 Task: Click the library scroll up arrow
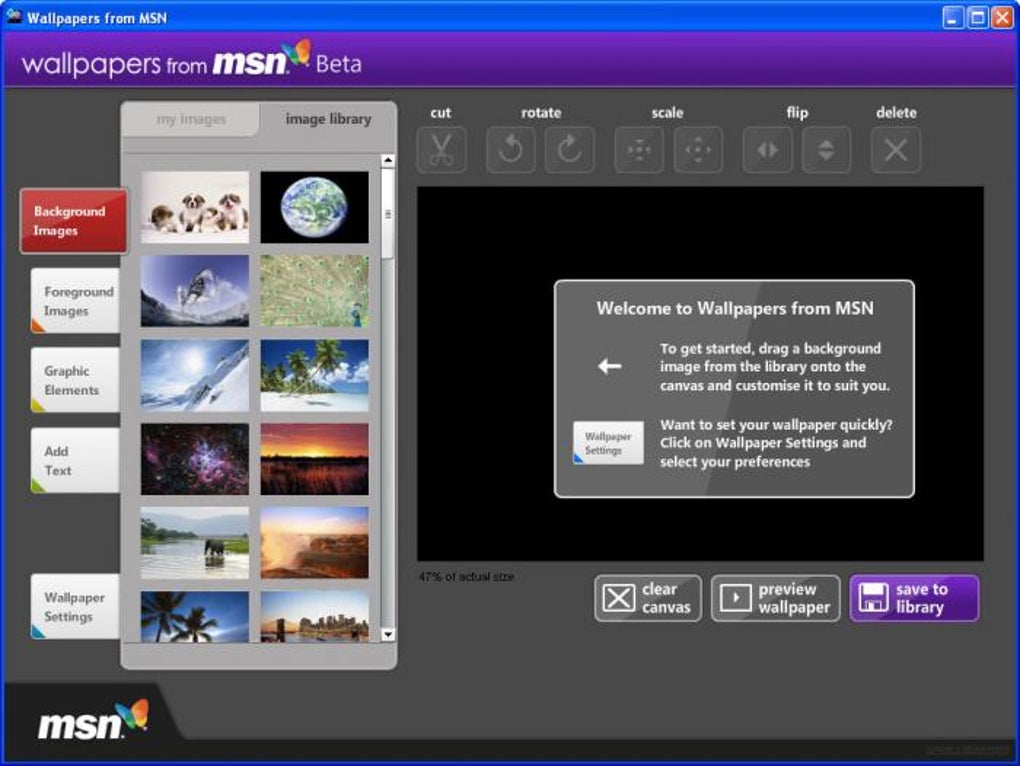[388, 160]
